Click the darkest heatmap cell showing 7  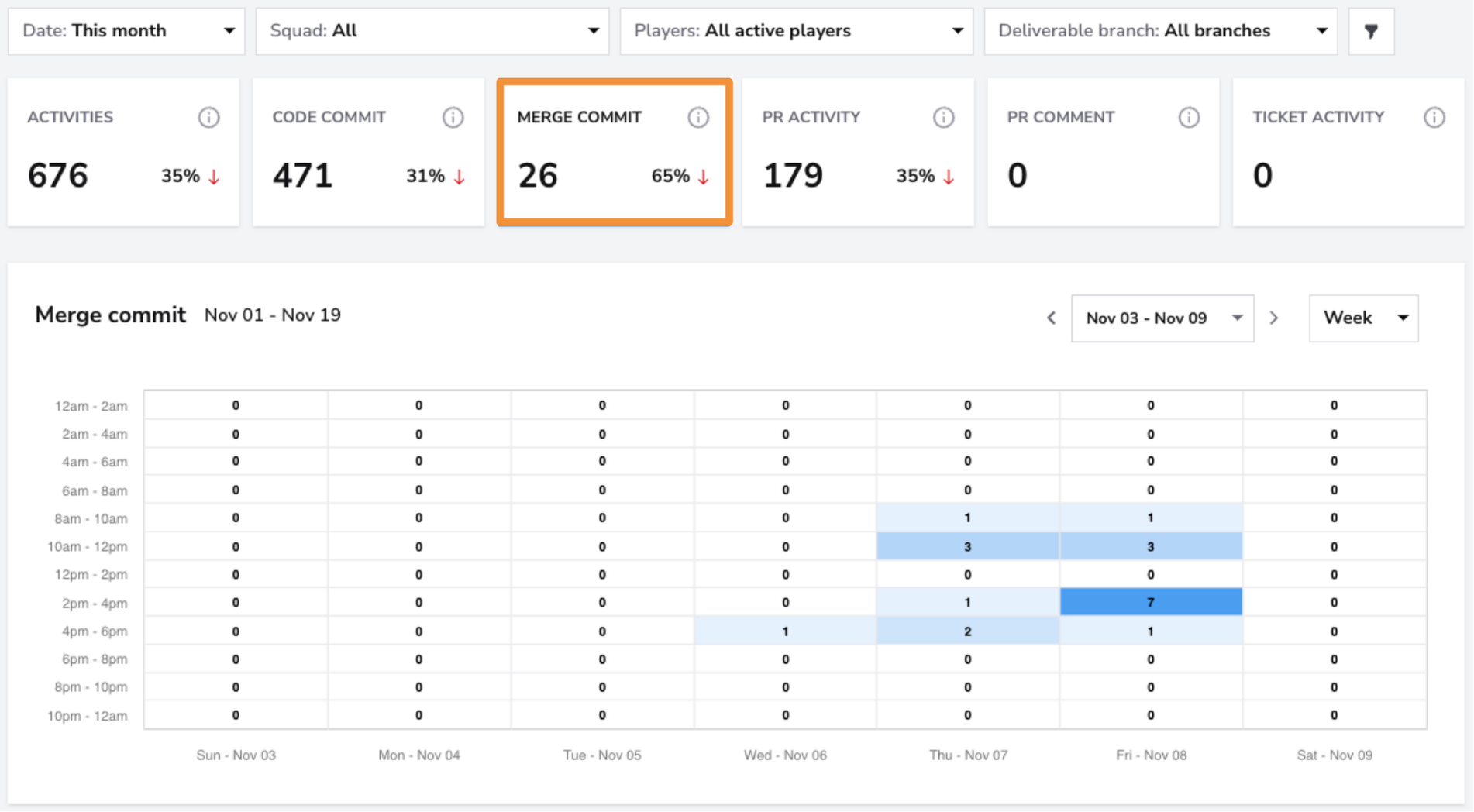click(1151, 602)
